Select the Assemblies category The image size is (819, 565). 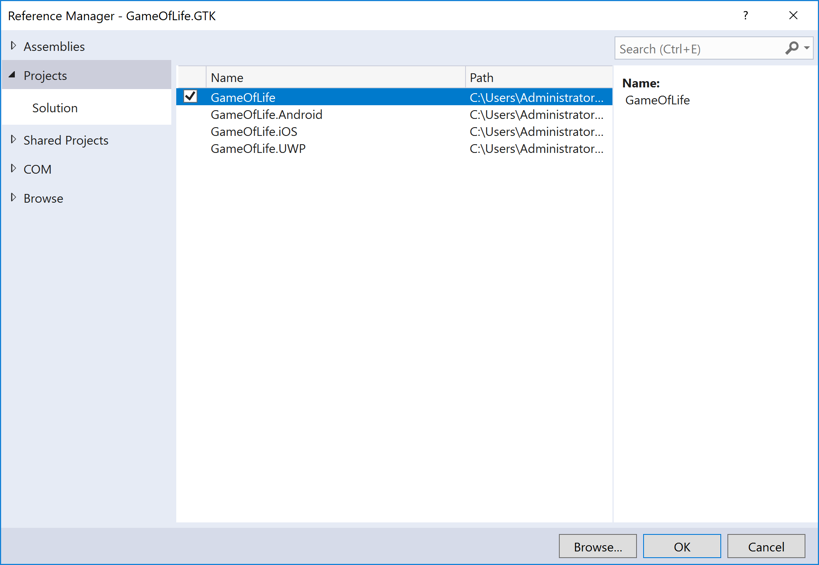pyautogui.click(x=54, y=46)
